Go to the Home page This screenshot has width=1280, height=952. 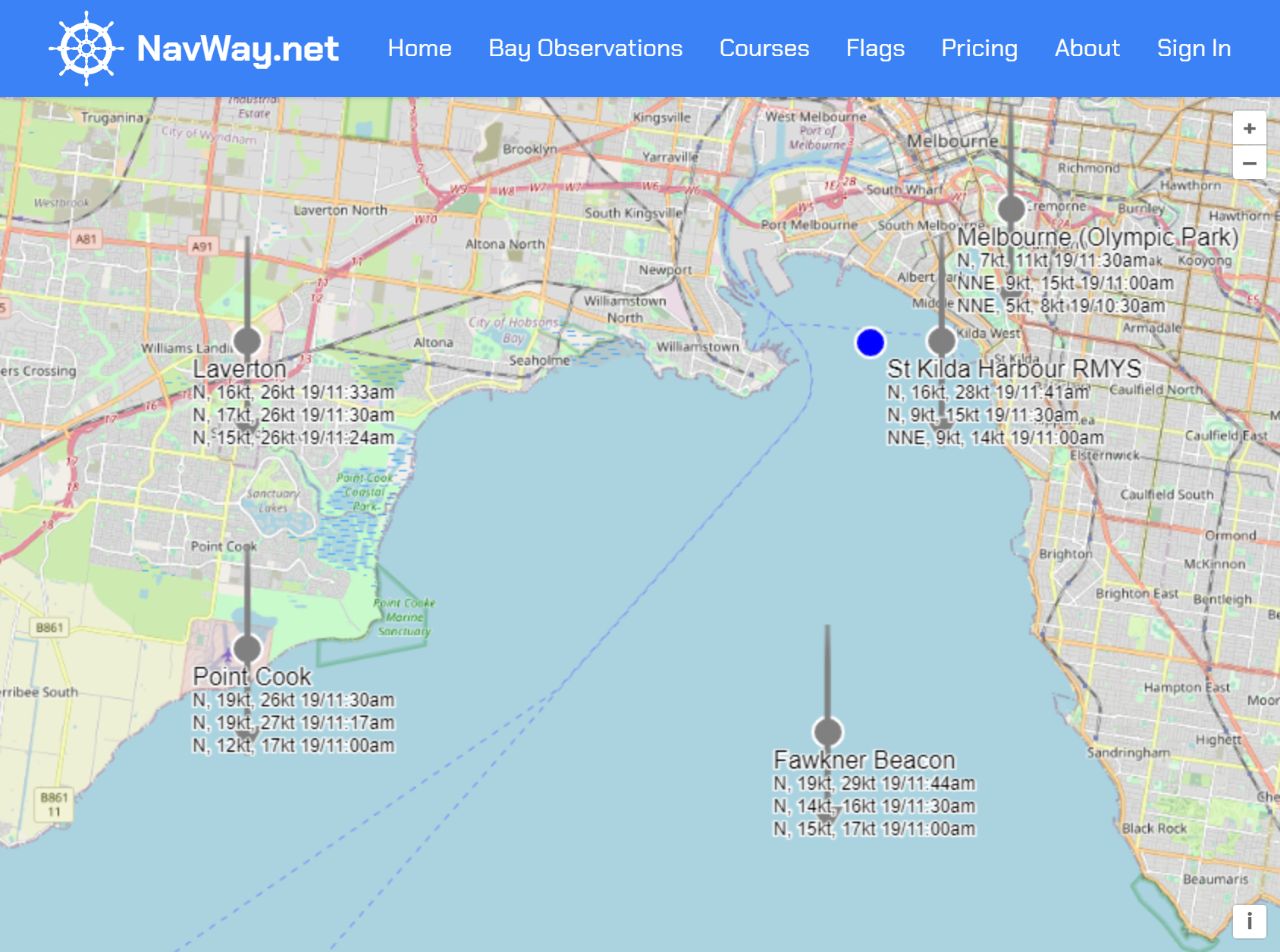(x=420, y=48)
